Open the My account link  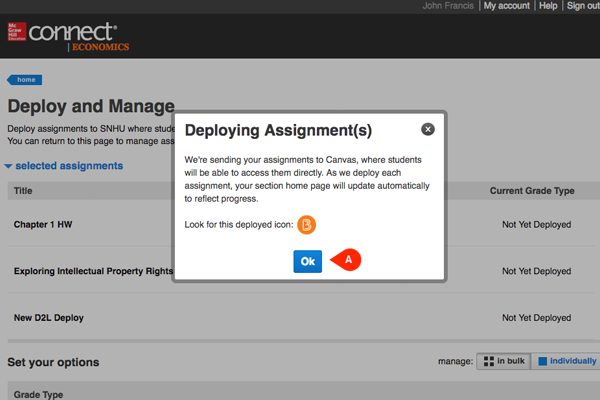(507, 6)
